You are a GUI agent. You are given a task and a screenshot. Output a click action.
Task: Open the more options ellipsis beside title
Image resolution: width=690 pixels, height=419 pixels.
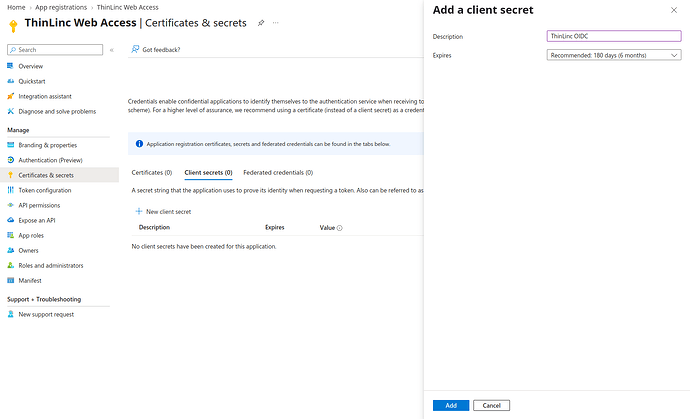pyautogui.click(x=275, y=23)
